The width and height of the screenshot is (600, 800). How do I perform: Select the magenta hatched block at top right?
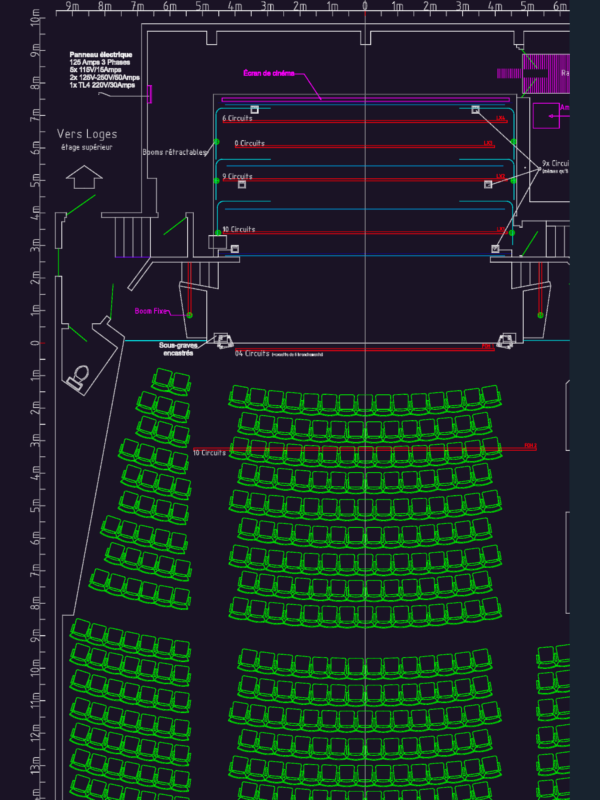click(545, 73)
